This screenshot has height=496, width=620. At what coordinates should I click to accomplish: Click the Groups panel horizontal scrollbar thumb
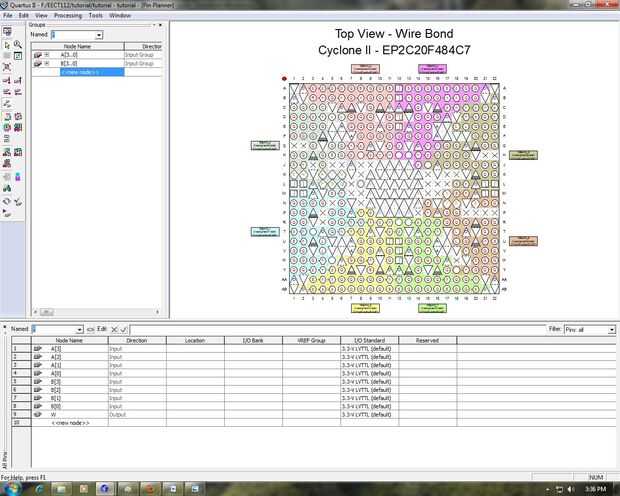pyautogui.click(x=47, y=312)
